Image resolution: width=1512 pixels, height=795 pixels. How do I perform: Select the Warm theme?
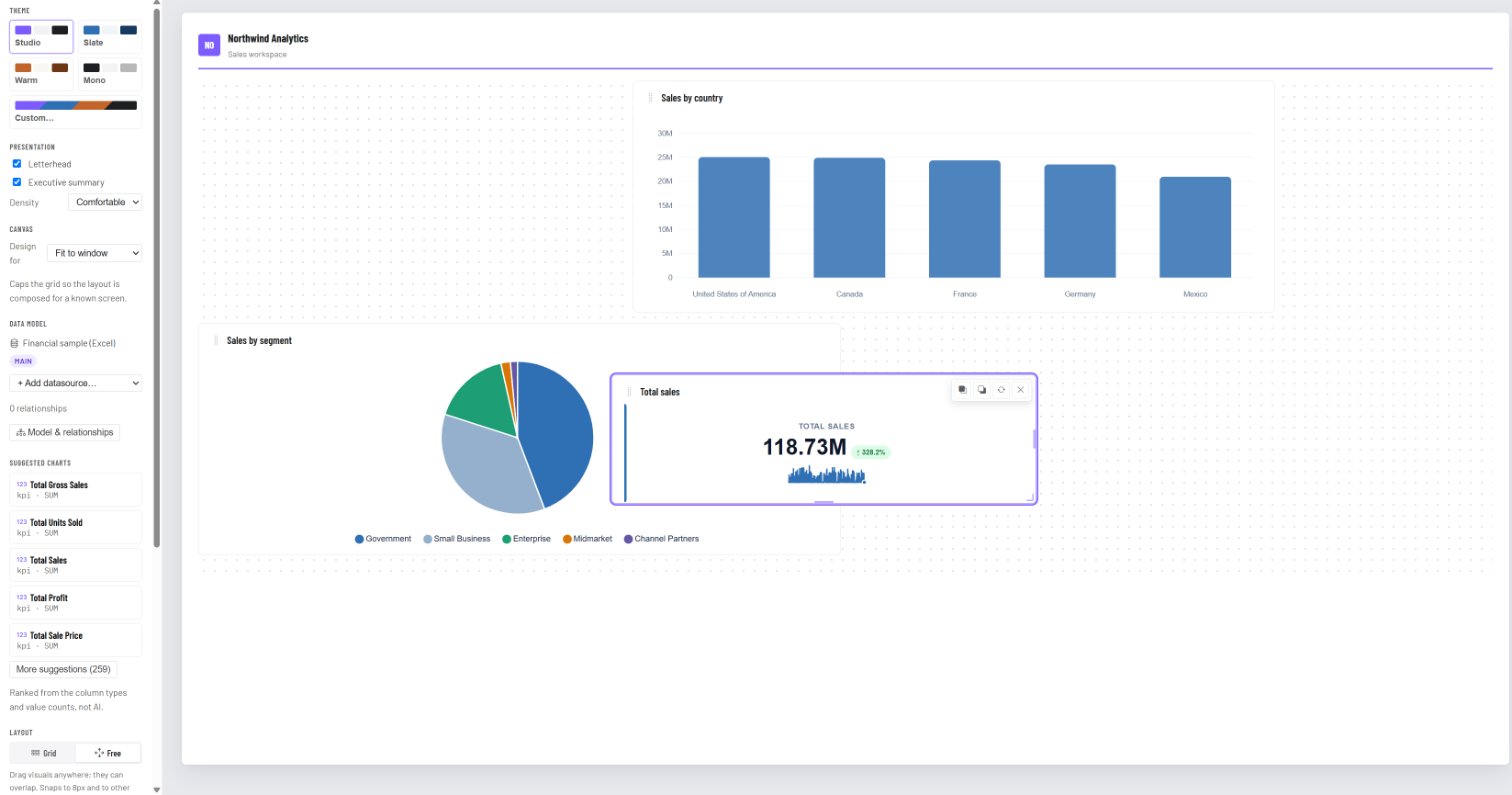click(x=41, y=73)
